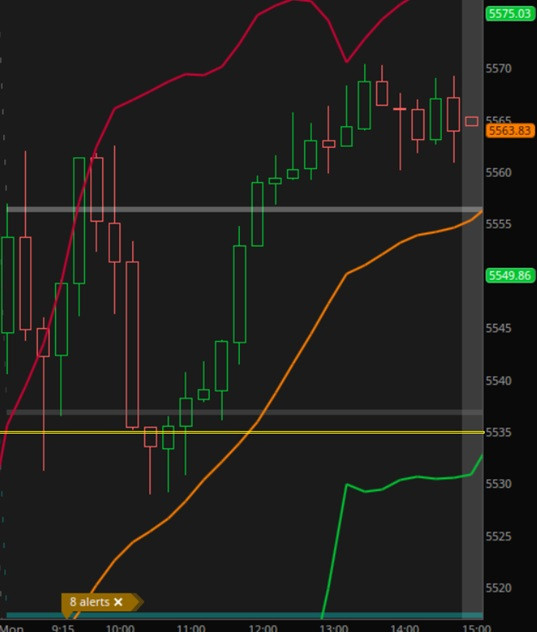The width and height of the screenshot is (537, 632).
Task: Select the last small red candle
Action: pos(472,121)
